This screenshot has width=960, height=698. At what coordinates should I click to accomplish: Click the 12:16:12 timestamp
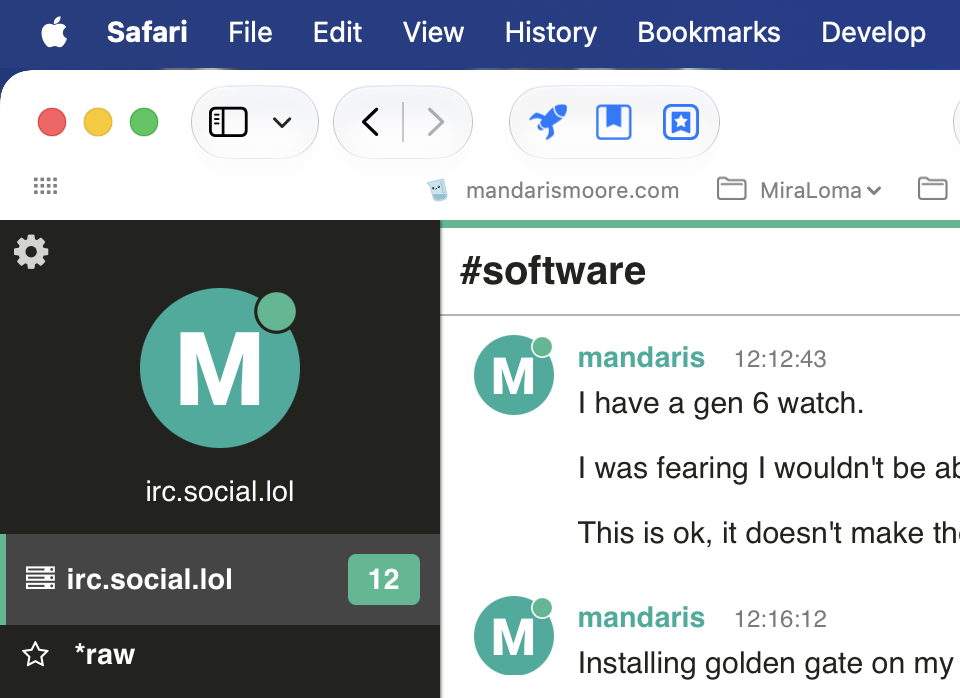point(780,619)
